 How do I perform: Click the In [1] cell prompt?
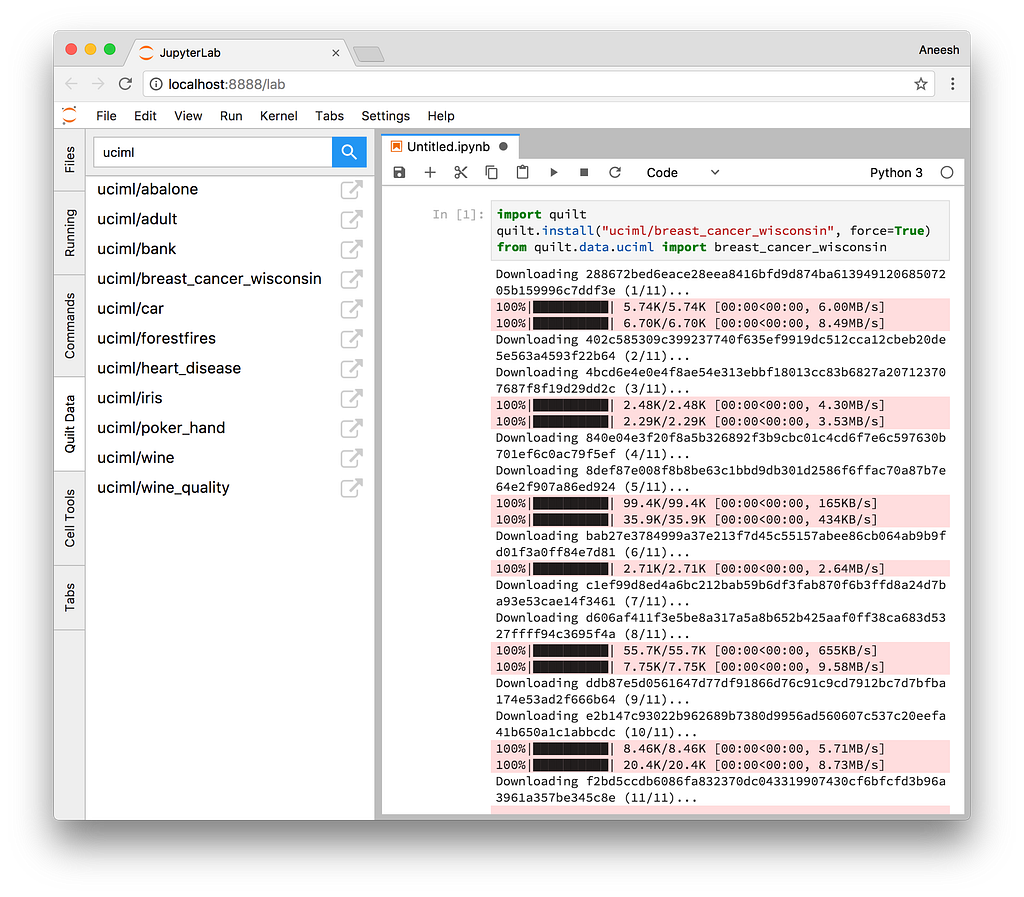coord(458,214)
